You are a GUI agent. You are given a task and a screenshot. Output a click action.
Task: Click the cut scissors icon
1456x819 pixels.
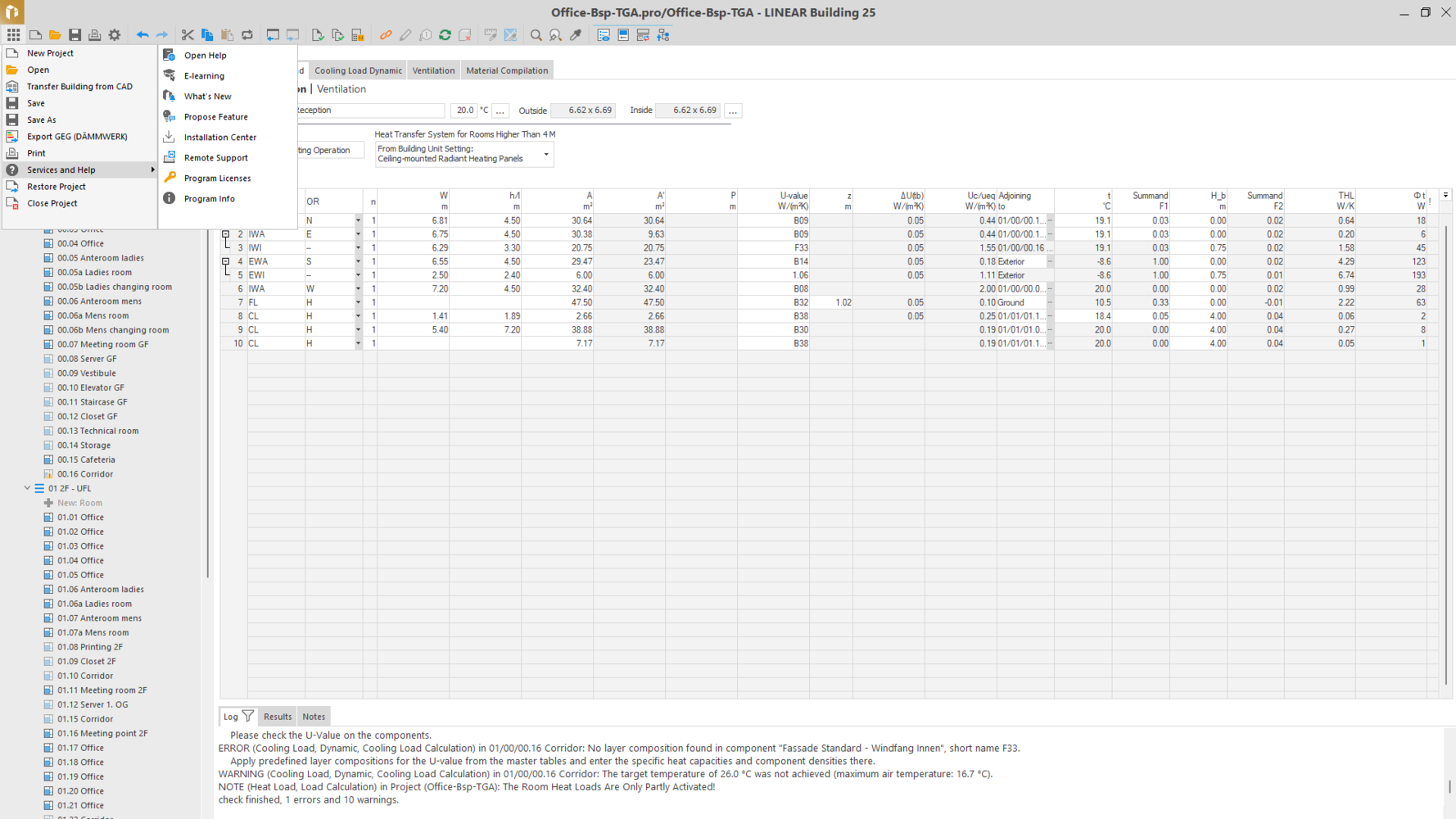click(188, 34)
